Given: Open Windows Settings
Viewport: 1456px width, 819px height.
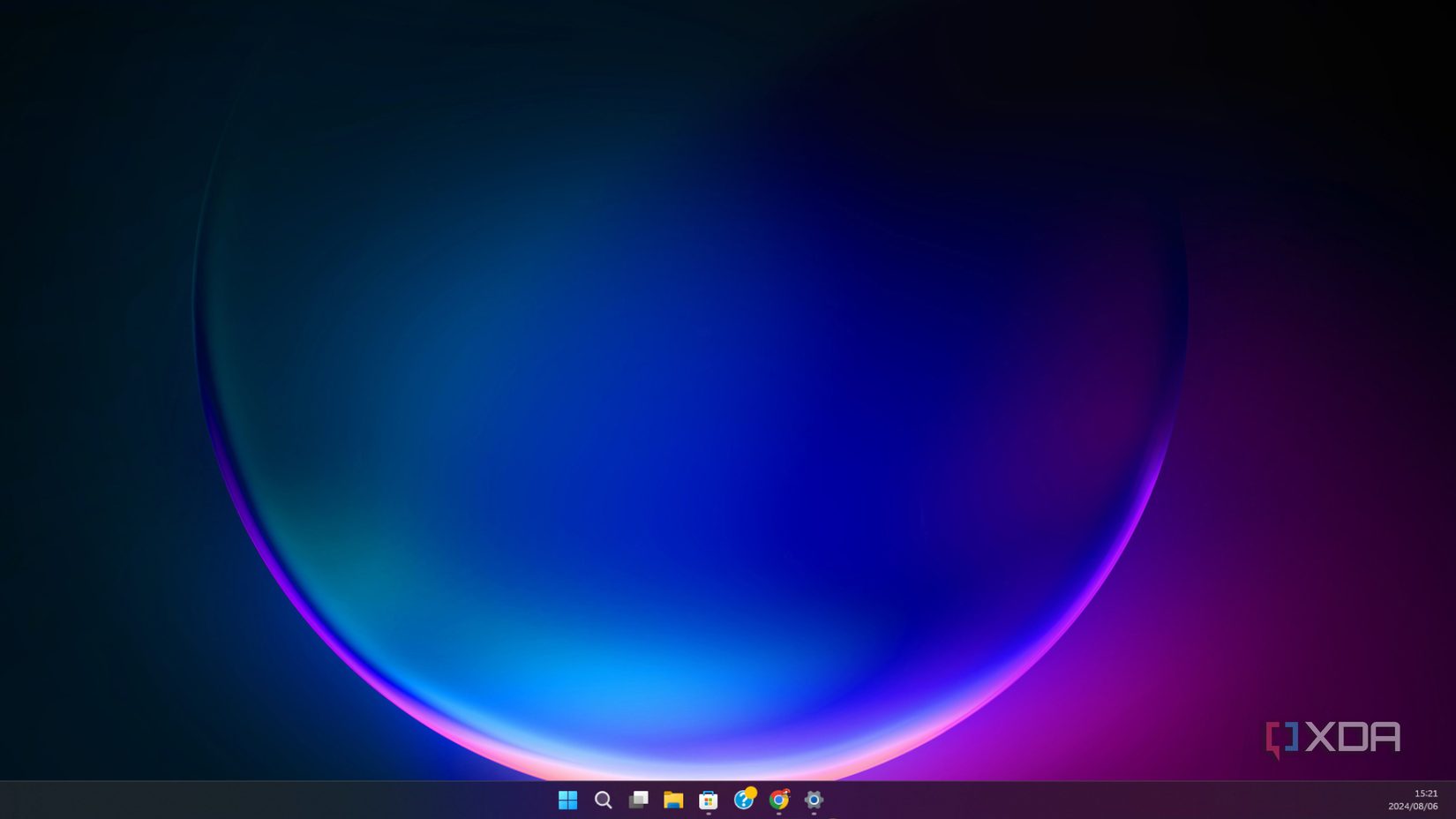Looking at the screenshot, I should coord(813,800).
